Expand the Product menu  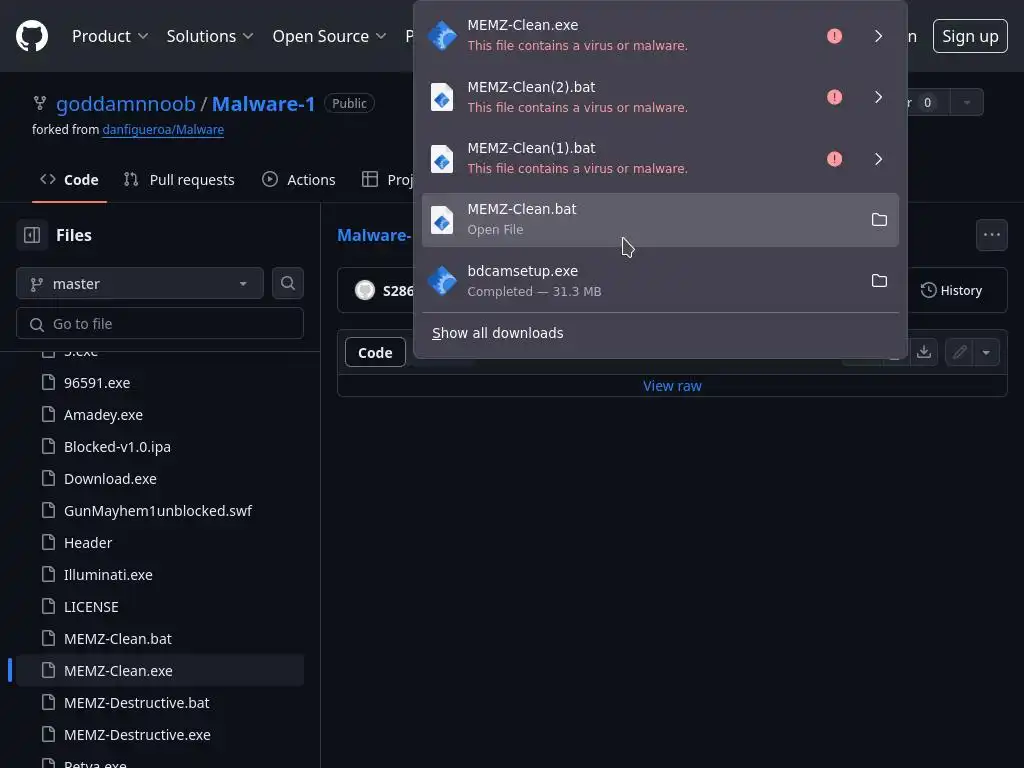(x=110, y=36)
